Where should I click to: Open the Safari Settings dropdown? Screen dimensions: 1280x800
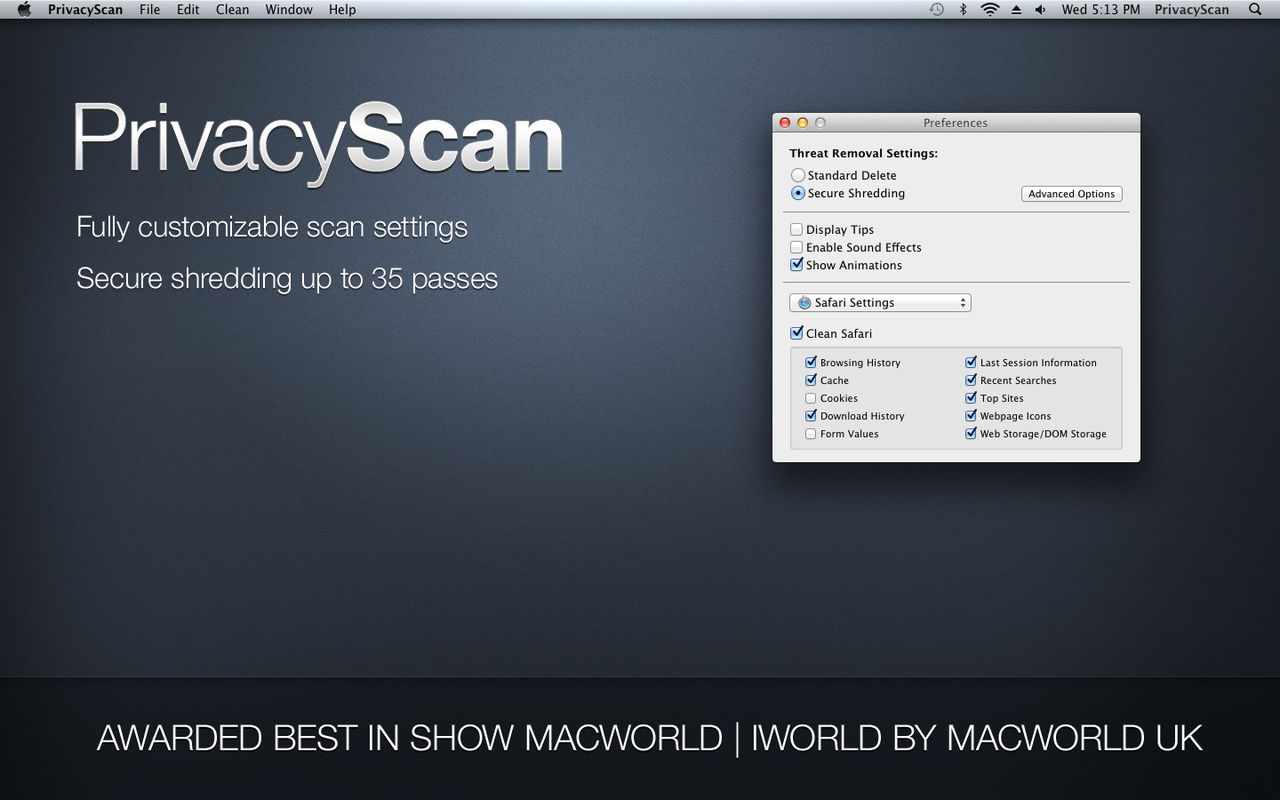880,302
